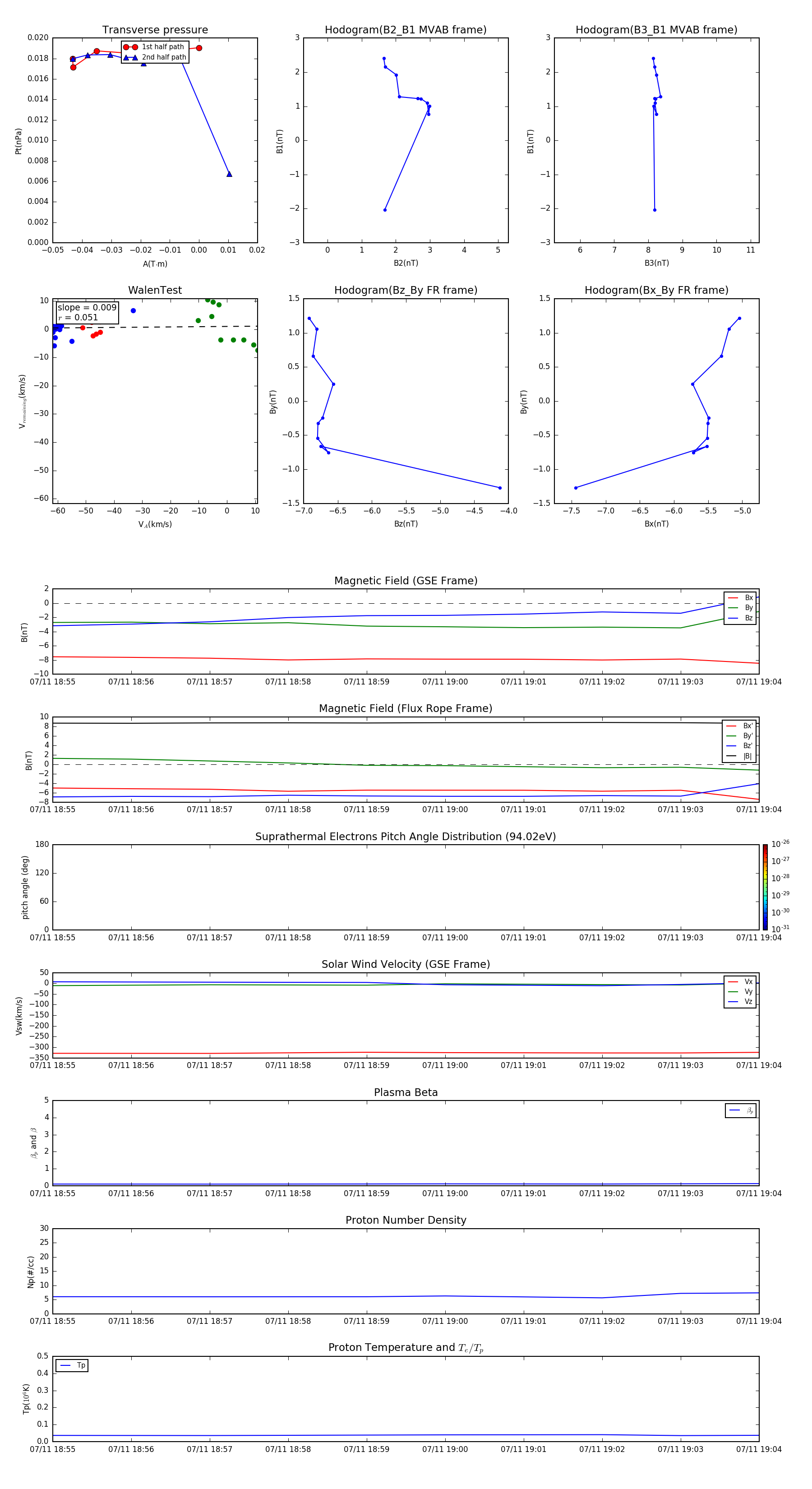The image size is (812, 1489).
Task: Click the 'Proton Temperature and Te/Tp' title
Action: (x=406, y=1348)
